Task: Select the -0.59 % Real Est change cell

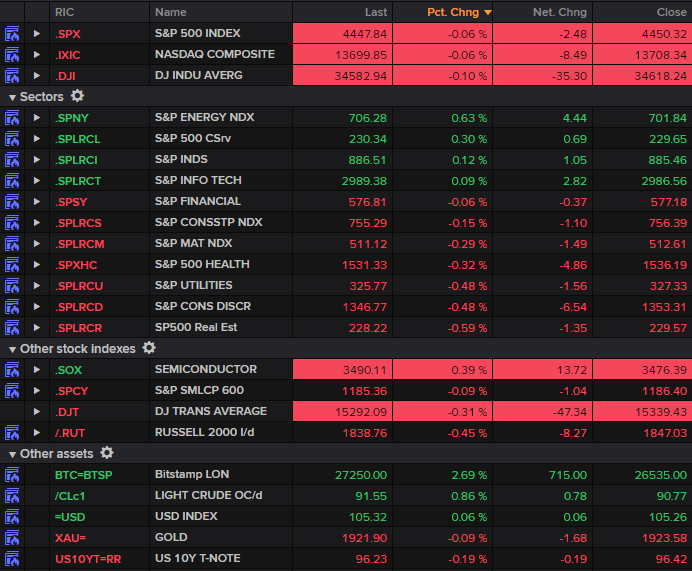Action: 443,328
